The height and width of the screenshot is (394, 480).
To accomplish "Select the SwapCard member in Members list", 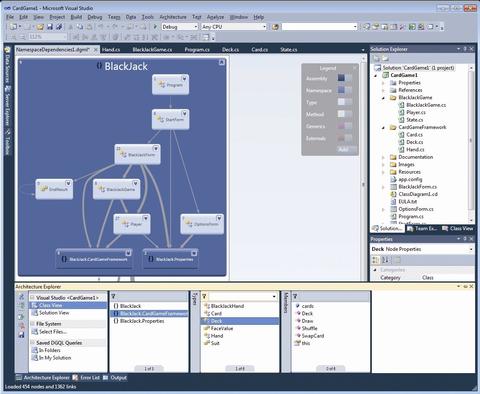I will pyautogui.click(x=313, y=336).
